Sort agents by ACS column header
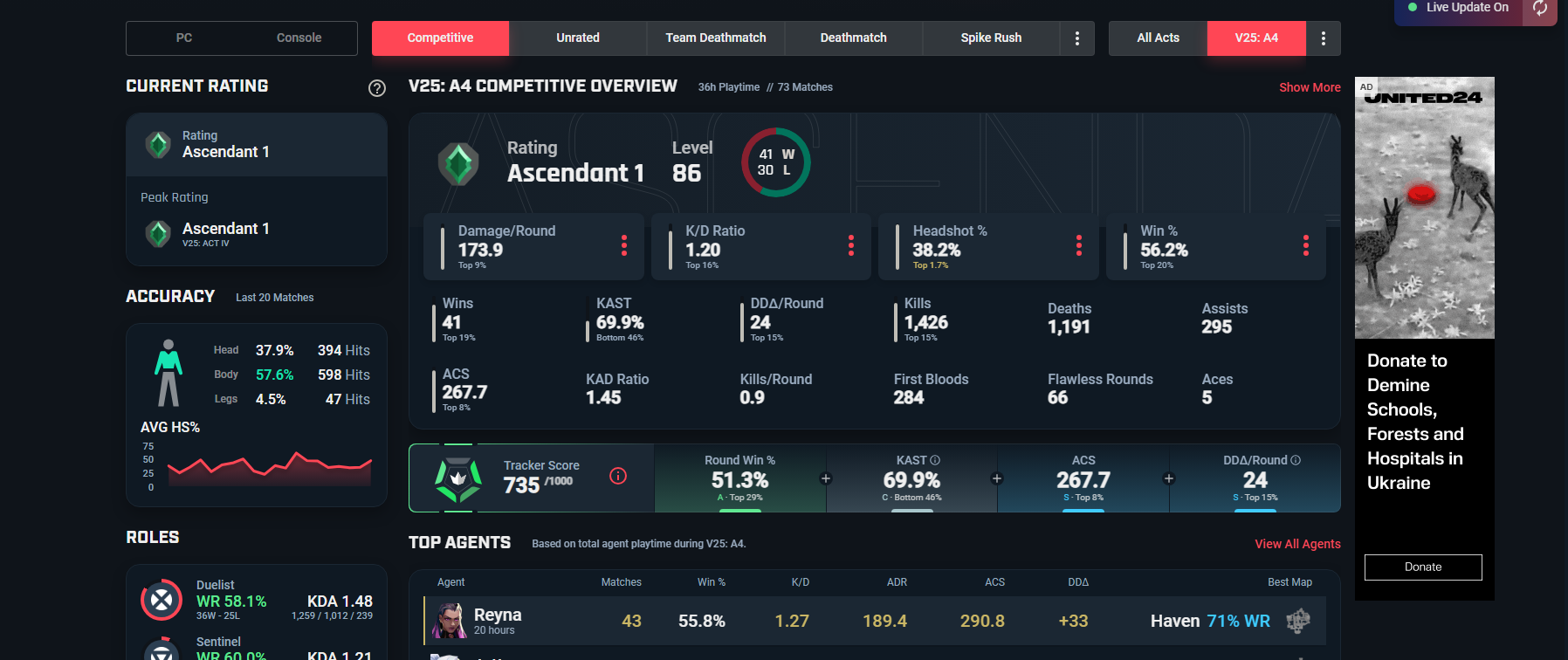The width and height of the screenshot is (1568, 660). [x=995, y=582]
